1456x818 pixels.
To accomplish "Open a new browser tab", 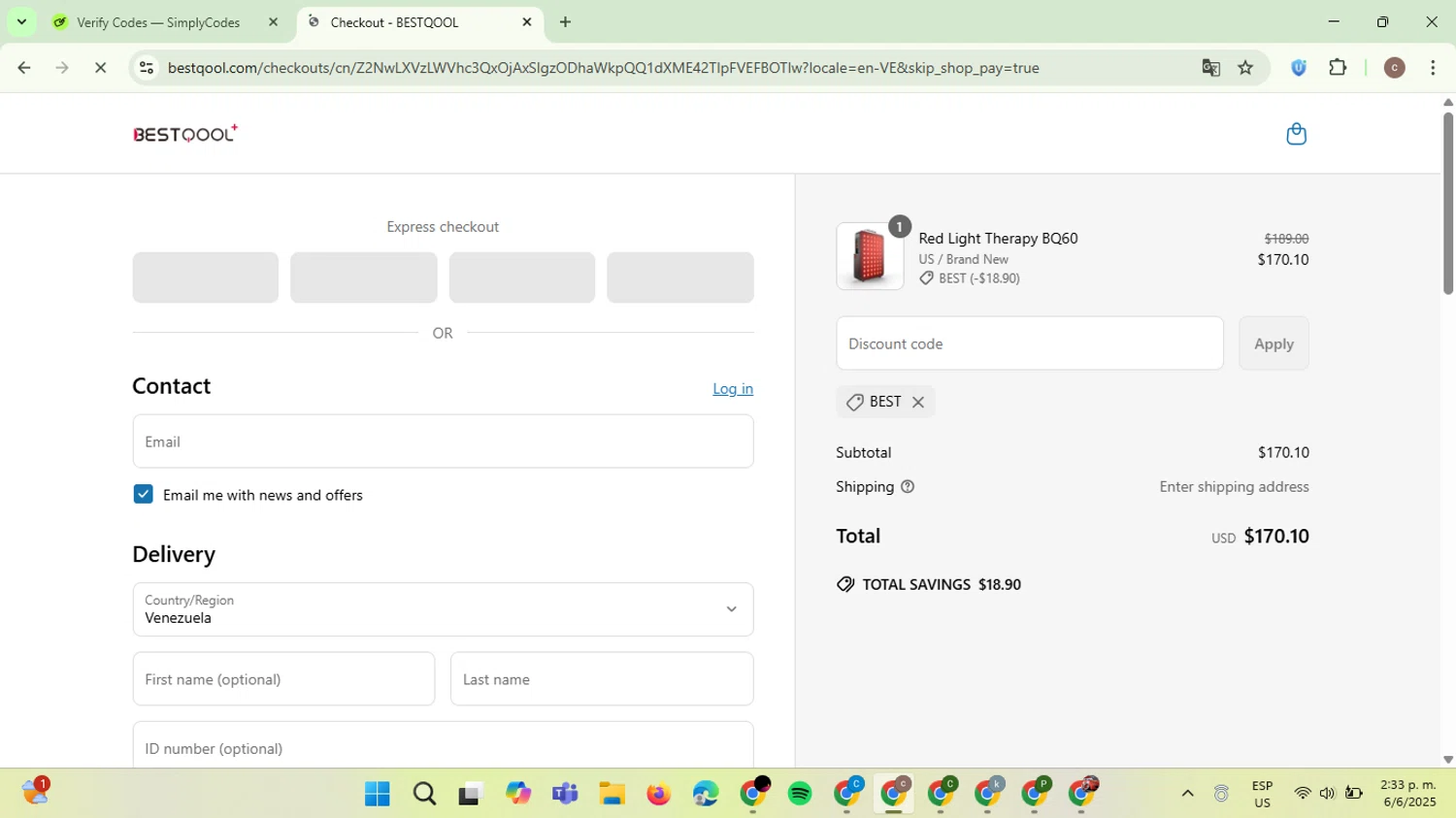I will pyautogui.click(x=565, y=21).
